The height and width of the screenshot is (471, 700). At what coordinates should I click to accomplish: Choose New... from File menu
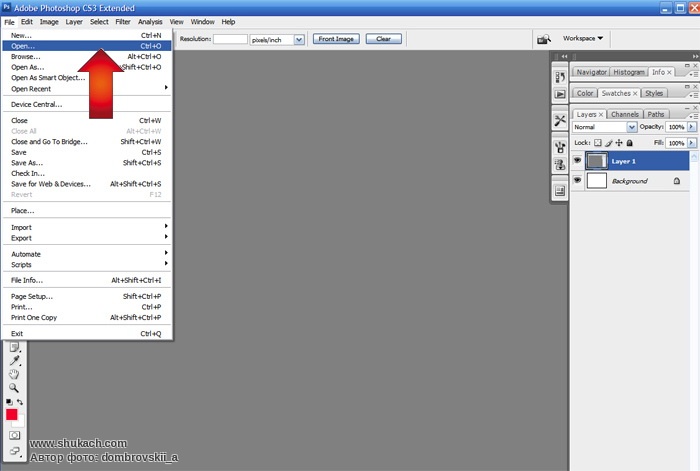click(x=86, y=35)
